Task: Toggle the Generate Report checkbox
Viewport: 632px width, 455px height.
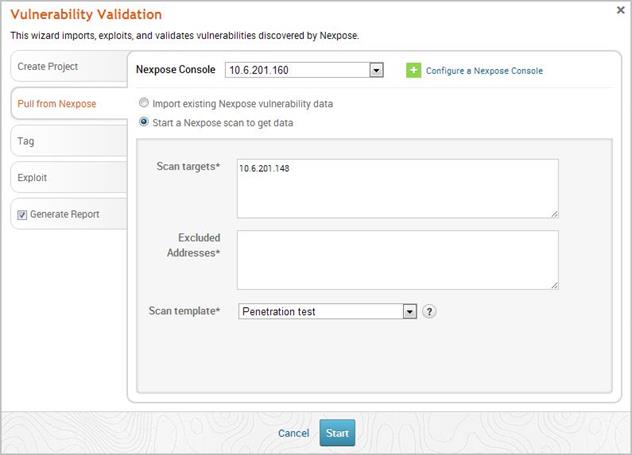Action: click(x=22, y=215)
